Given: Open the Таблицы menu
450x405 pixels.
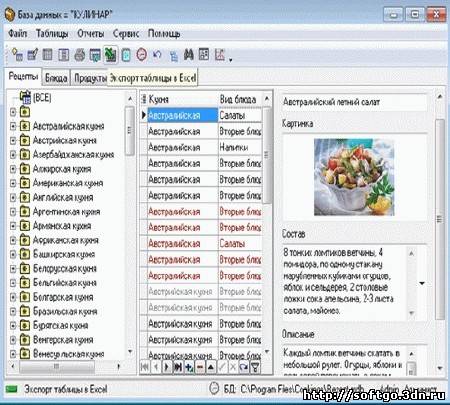Looking at the screenshot, I should point(52,33).
